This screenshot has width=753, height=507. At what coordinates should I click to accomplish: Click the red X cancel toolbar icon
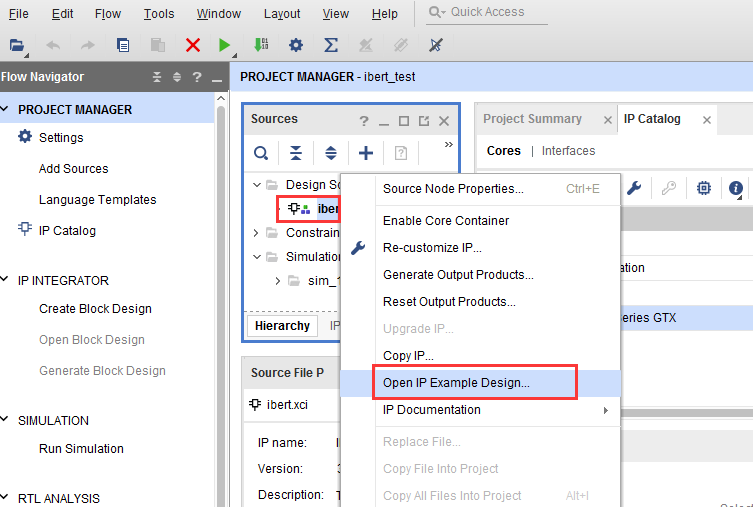point(193,45)
